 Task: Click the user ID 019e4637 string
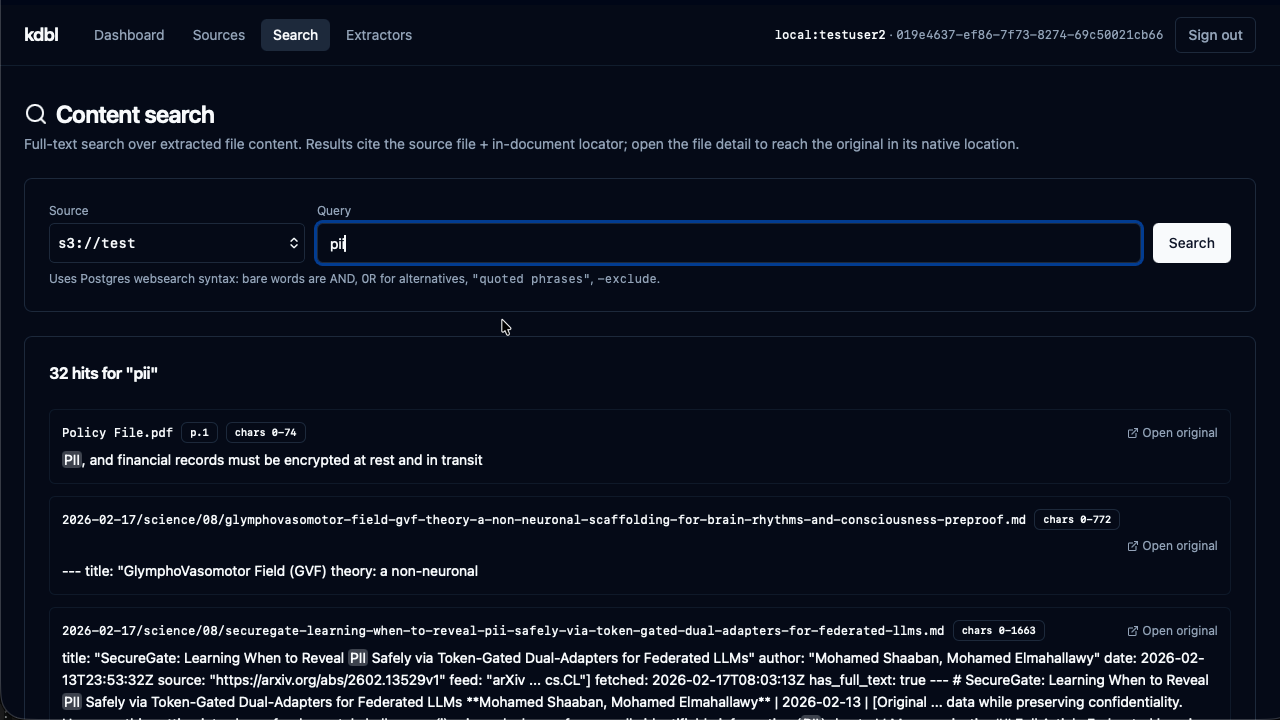(1029, 35)
